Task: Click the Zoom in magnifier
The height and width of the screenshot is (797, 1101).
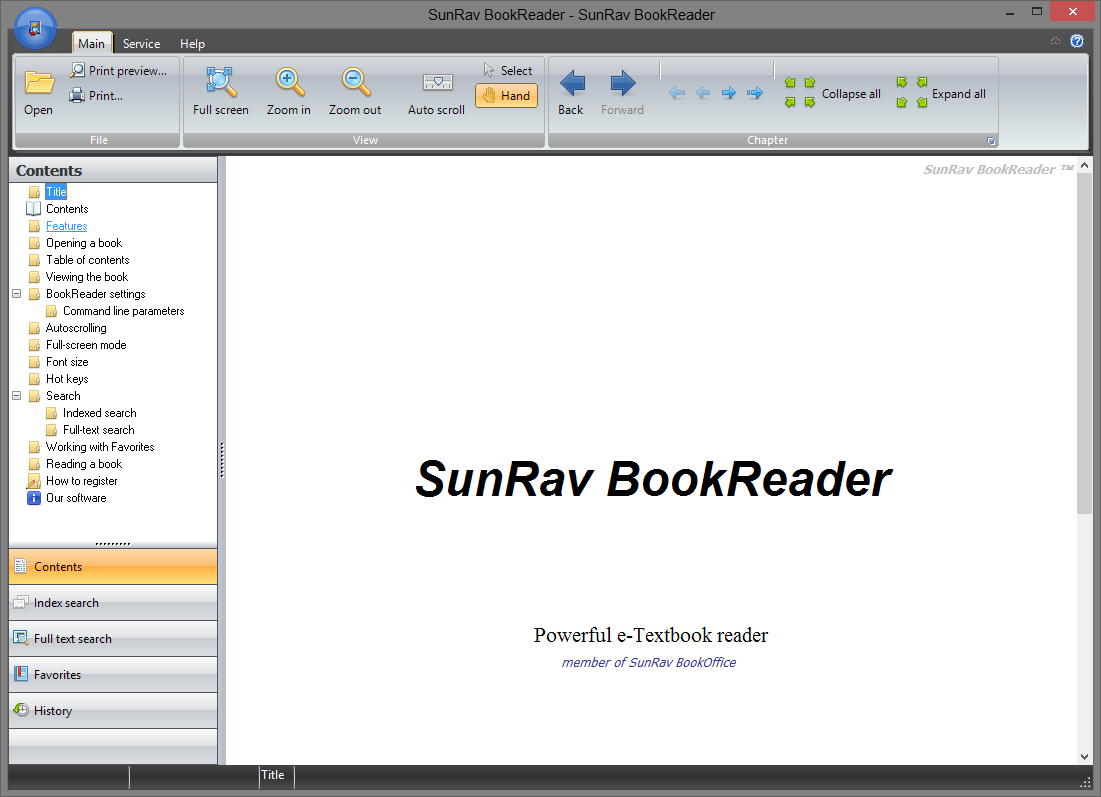Action: tap(289, 92)
